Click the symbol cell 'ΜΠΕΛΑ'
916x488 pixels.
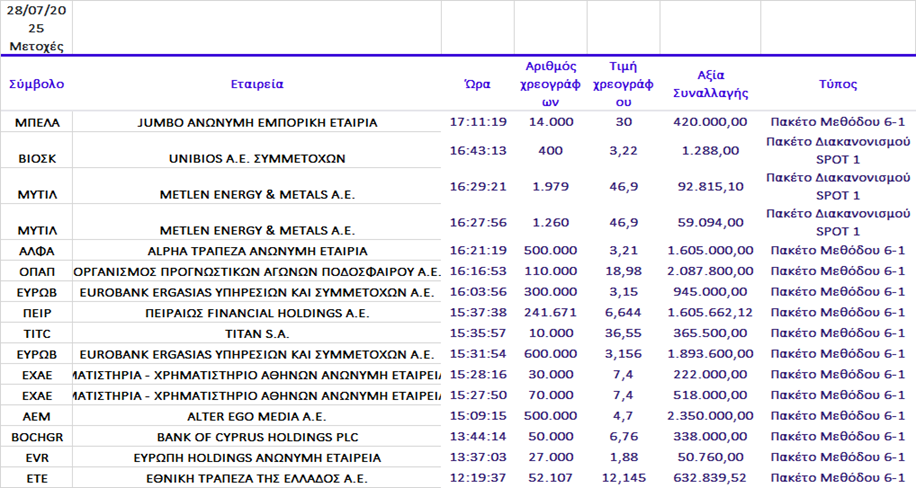tap(37, 123)
